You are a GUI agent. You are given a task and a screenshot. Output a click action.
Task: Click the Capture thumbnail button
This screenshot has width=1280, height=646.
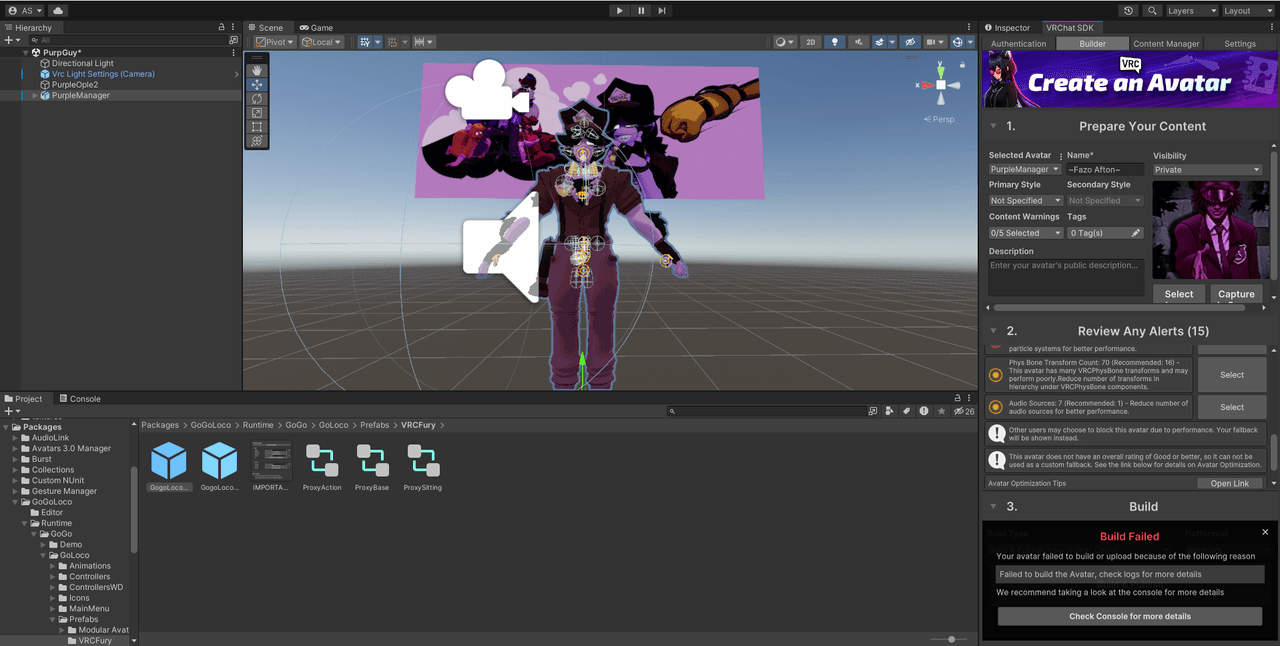tap(1236, 294)
